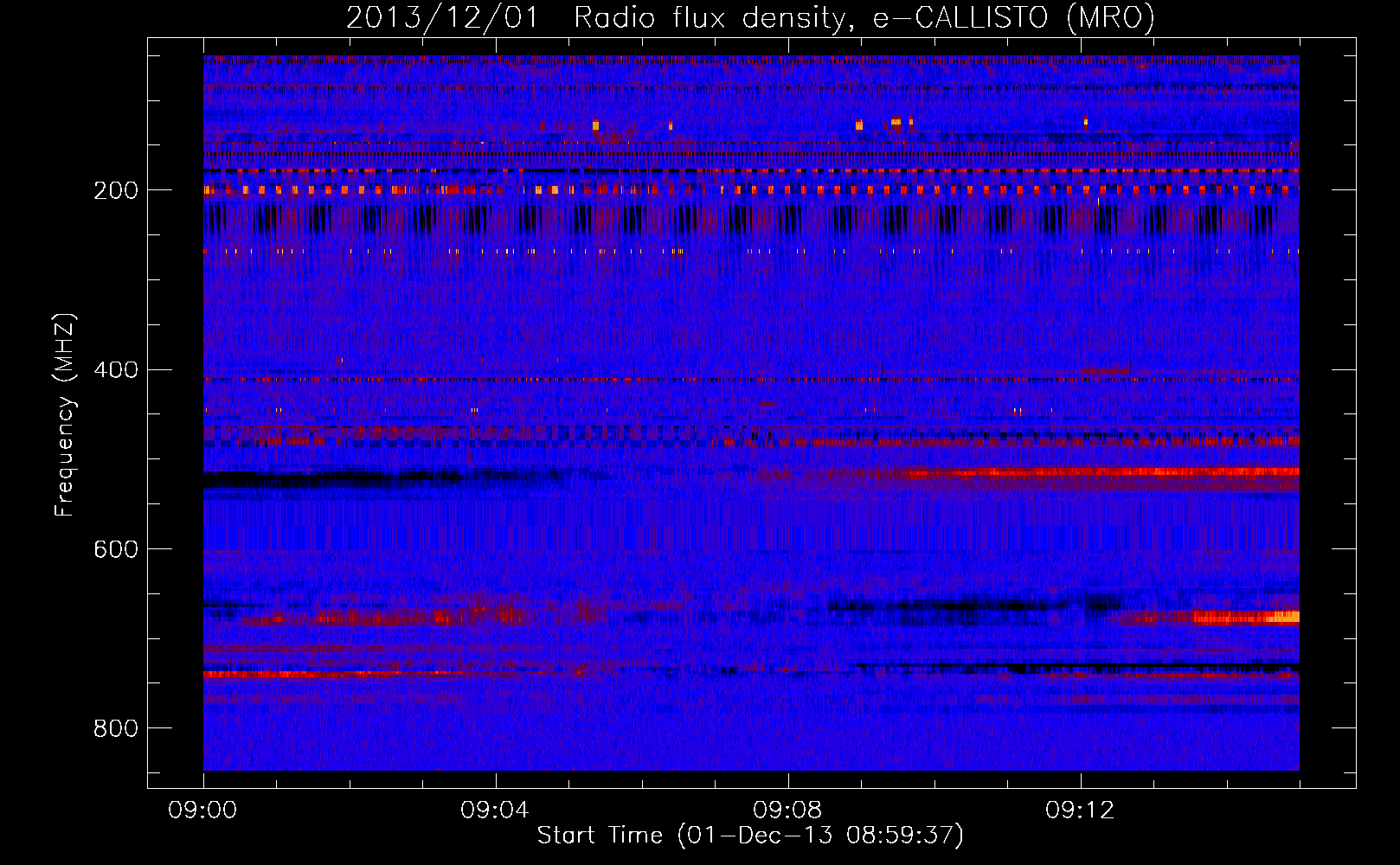The width and height of the screenshot is (1400, 865).
Task: Click the 200 frequency tick label
Action: pos(116,190)
